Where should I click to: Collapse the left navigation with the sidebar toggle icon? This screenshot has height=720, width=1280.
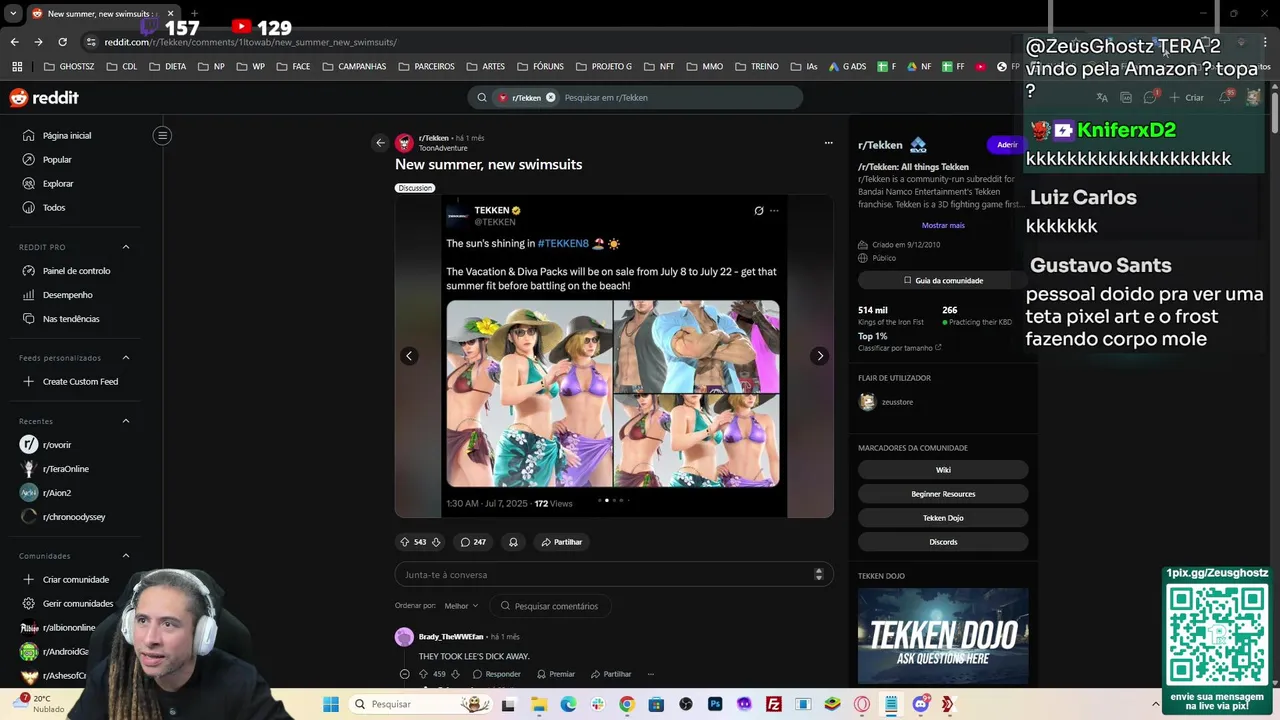pyautogui.click(x=162, y=135)
